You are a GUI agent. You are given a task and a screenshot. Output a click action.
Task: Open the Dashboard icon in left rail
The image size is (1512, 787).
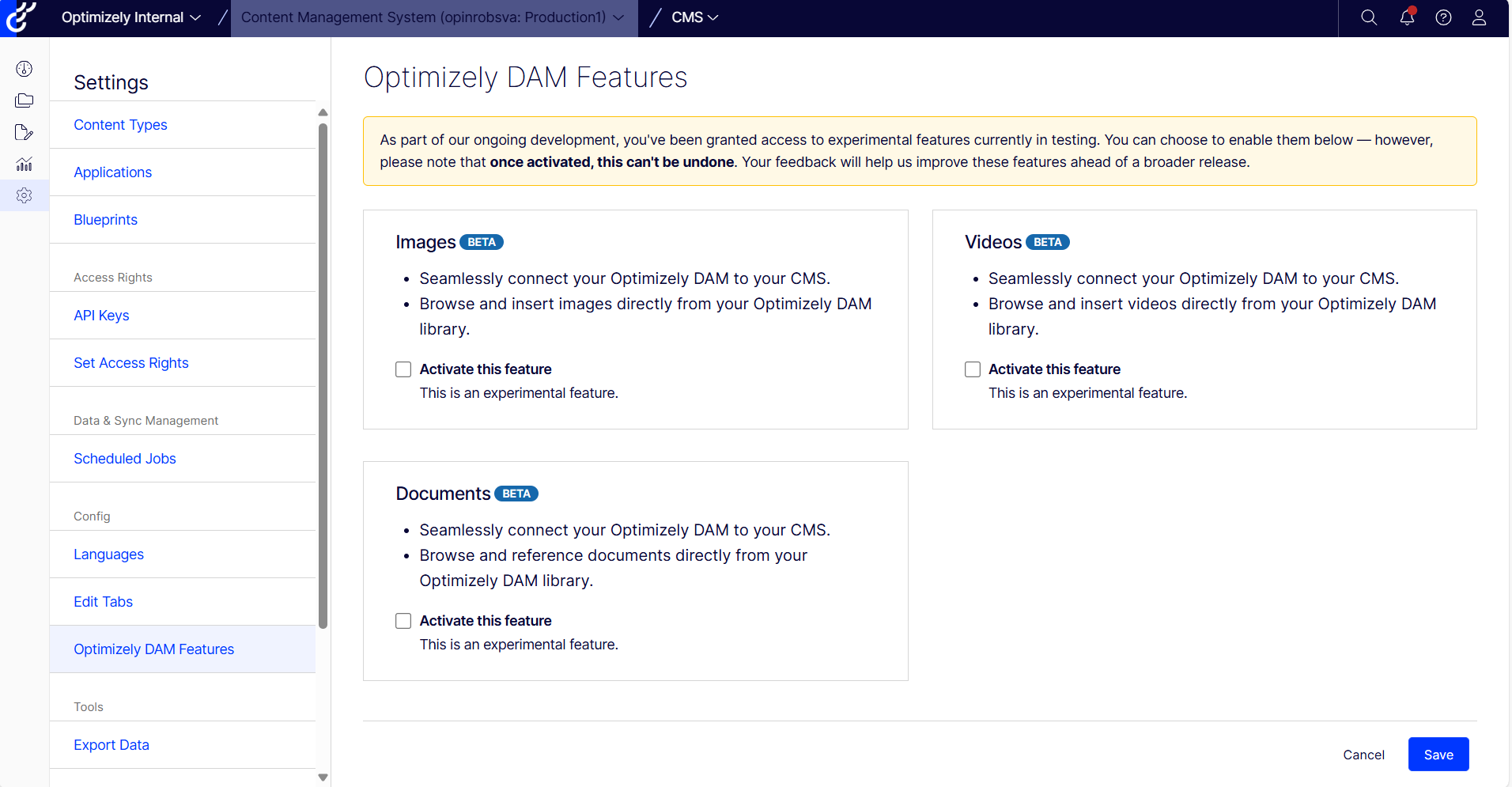(25, 69)
